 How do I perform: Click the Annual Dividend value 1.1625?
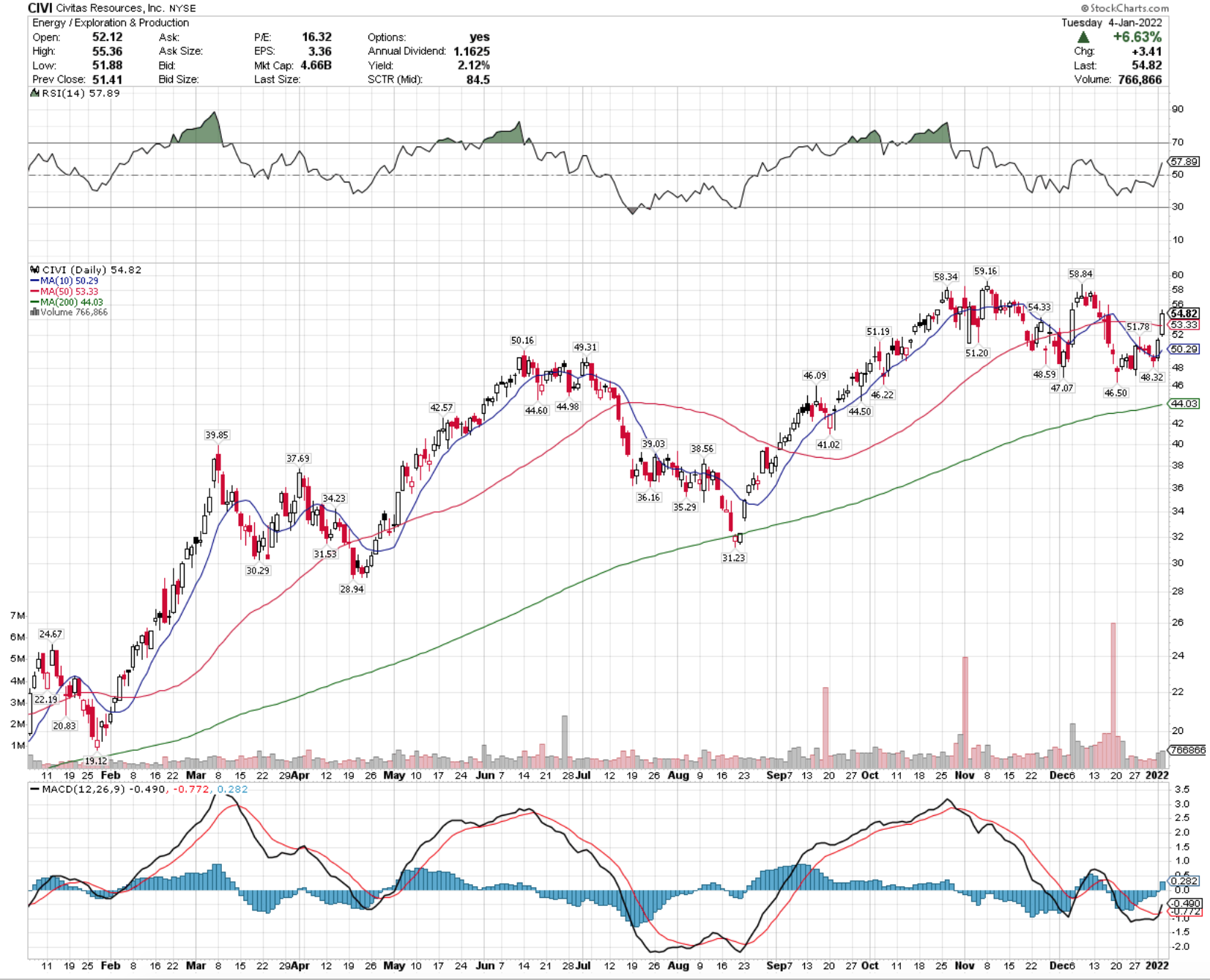tap(472, 51)
